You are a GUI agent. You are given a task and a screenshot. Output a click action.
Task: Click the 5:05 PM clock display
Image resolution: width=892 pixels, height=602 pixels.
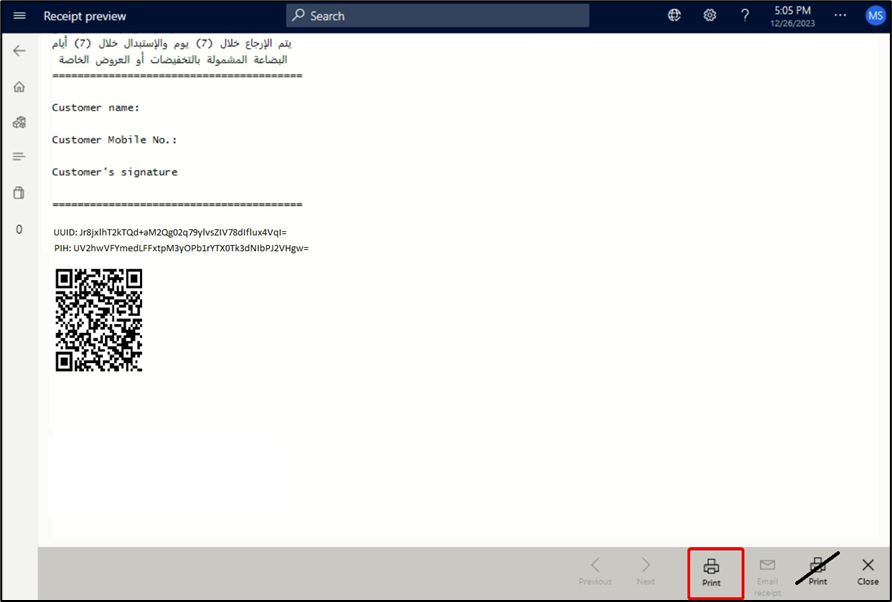[792, 10]
